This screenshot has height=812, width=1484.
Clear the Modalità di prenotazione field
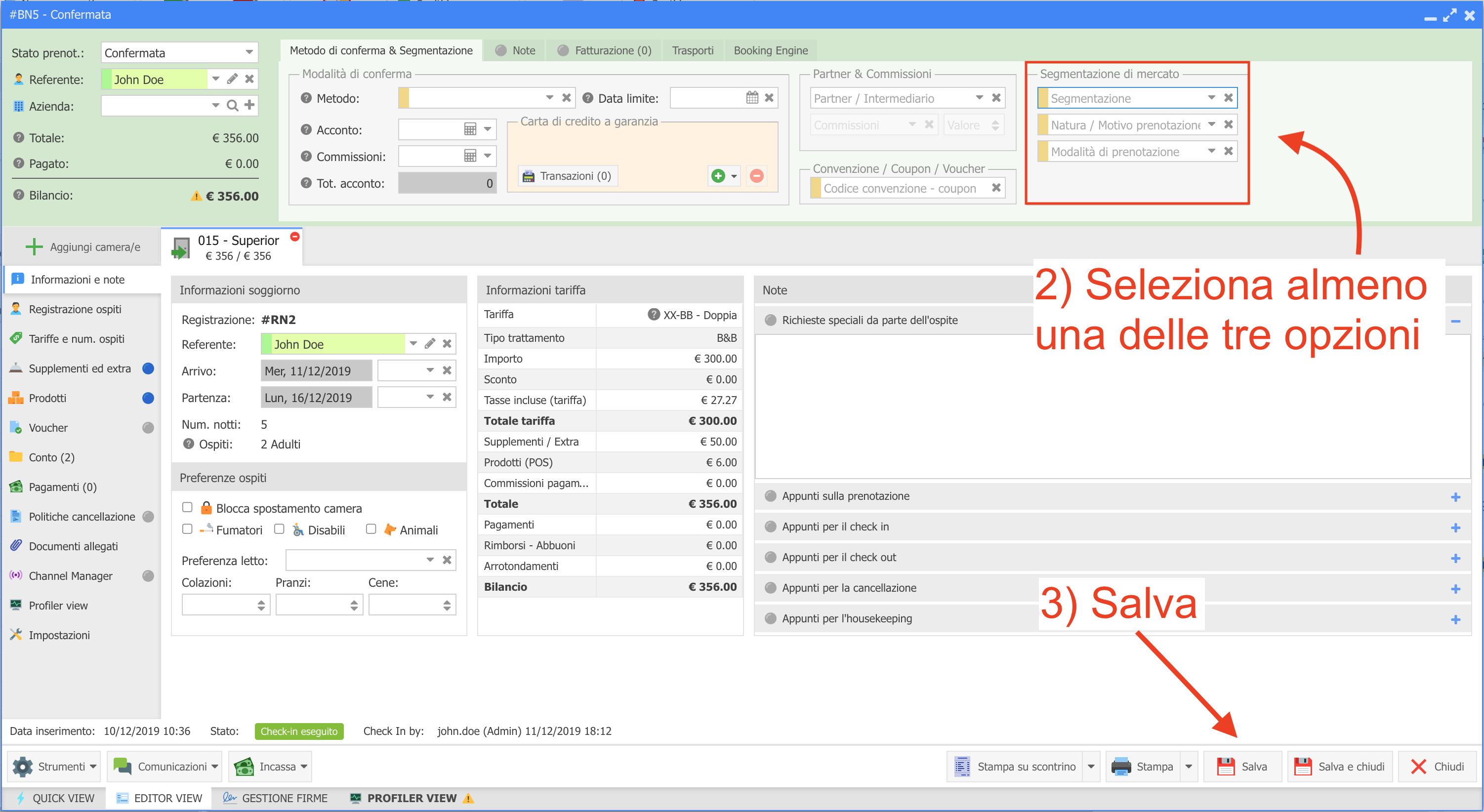pyautogui.click(x=1228, y=150)
